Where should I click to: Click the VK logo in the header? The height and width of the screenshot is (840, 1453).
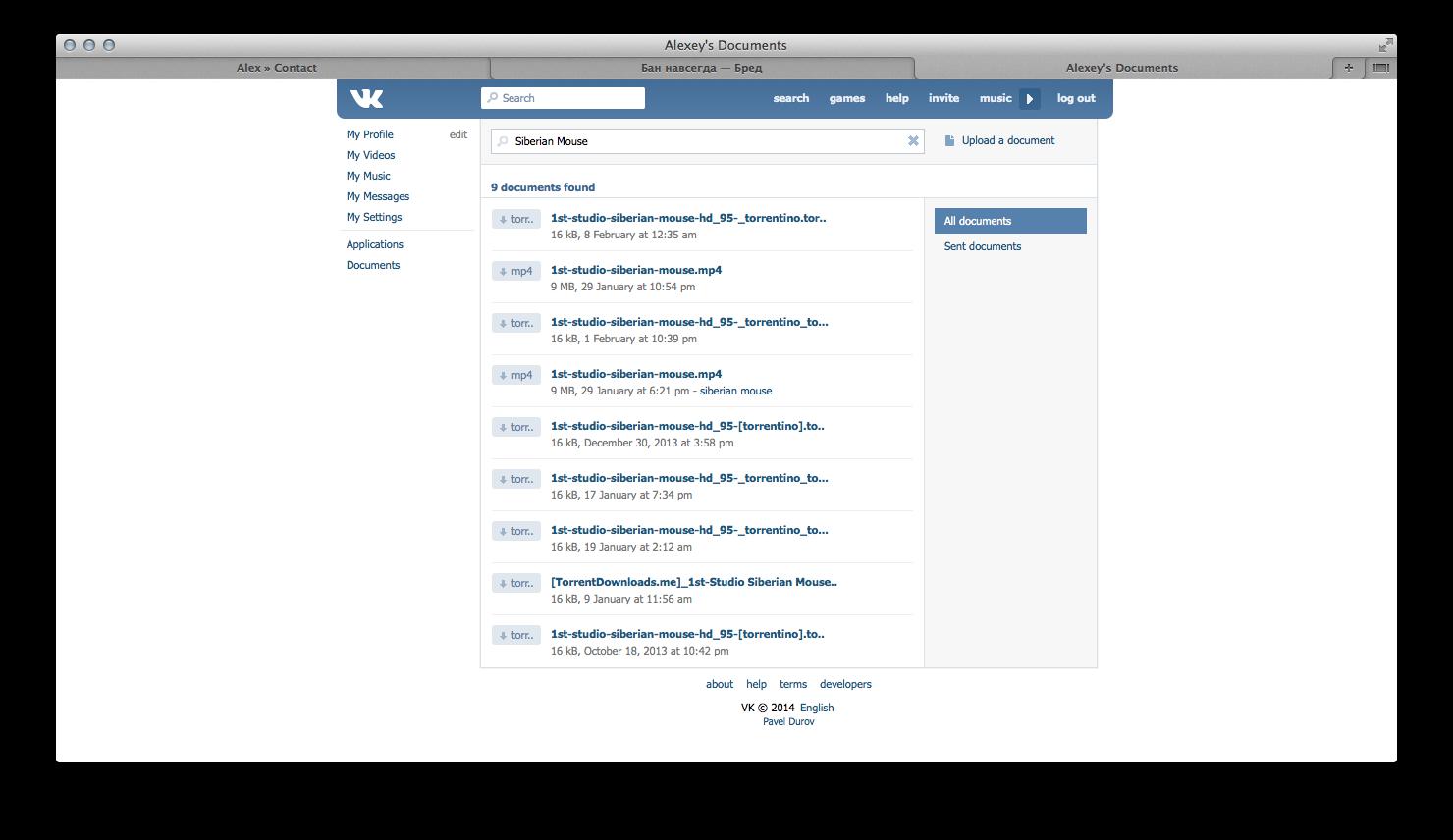click(x=366, y=98)
